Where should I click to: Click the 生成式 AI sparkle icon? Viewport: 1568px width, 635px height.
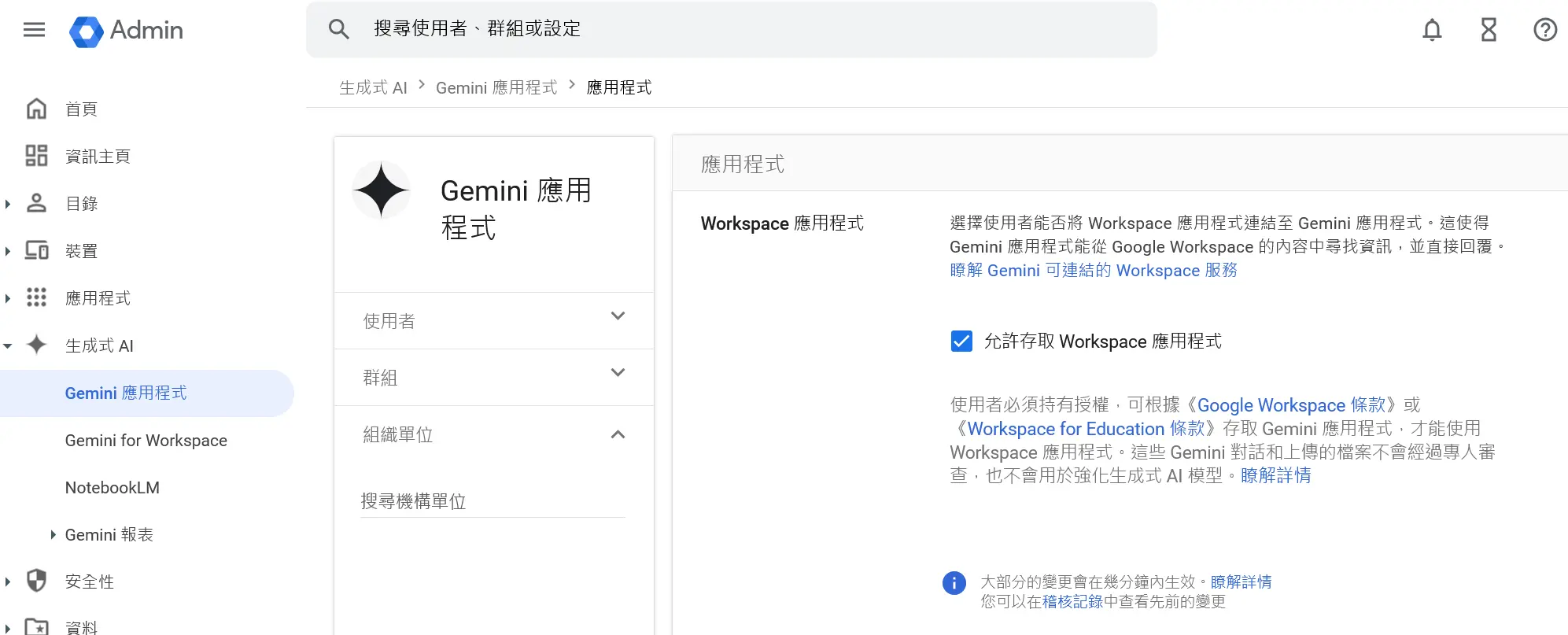point(36,345)
